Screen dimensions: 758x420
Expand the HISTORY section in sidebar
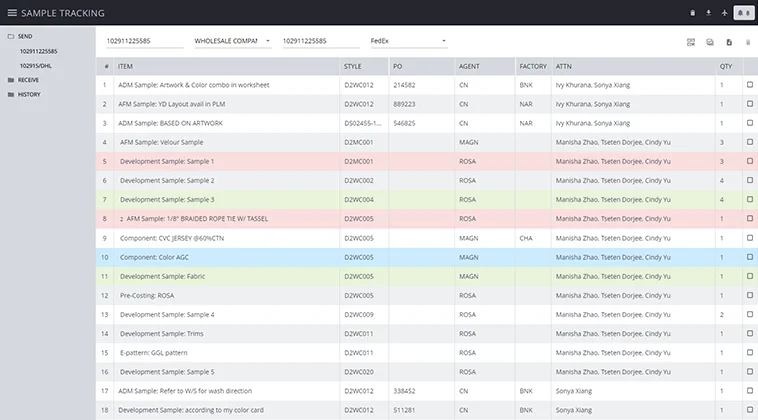29,94
